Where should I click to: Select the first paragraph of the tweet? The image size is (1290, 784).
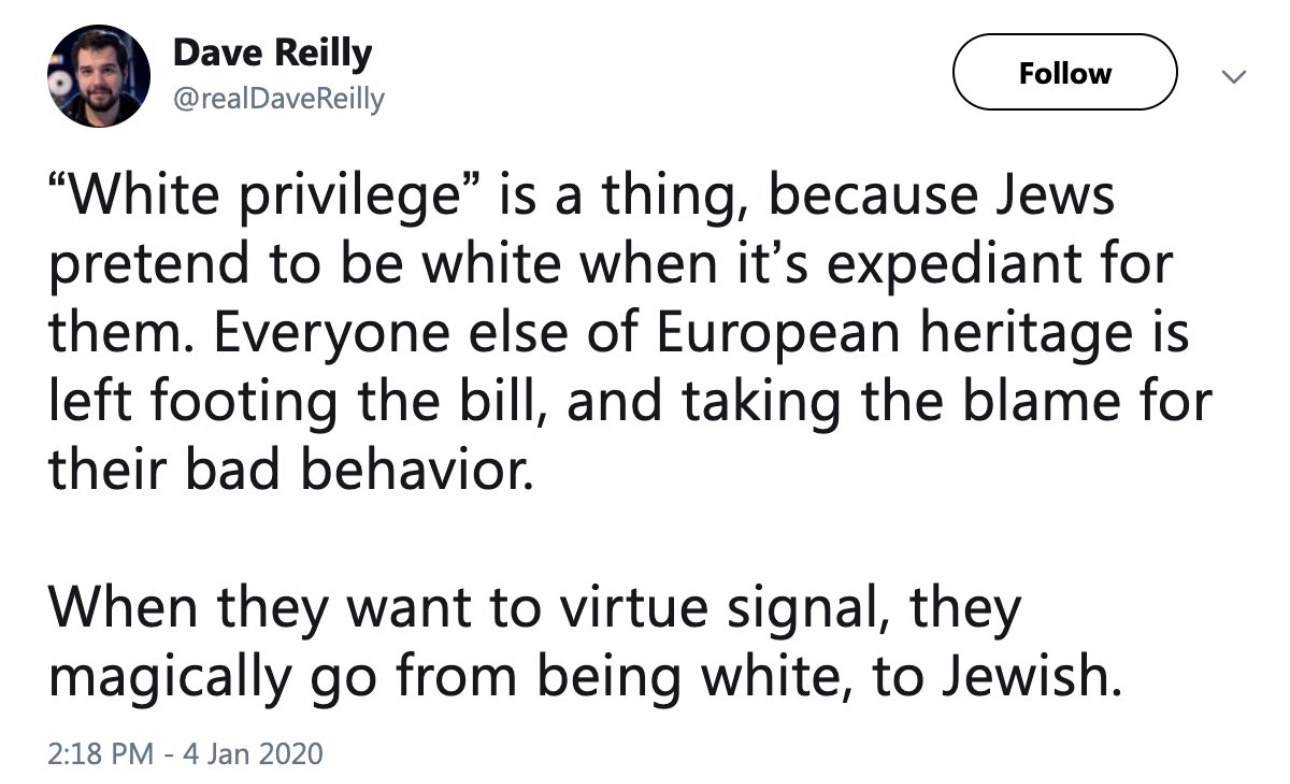(x=630, y=331)
